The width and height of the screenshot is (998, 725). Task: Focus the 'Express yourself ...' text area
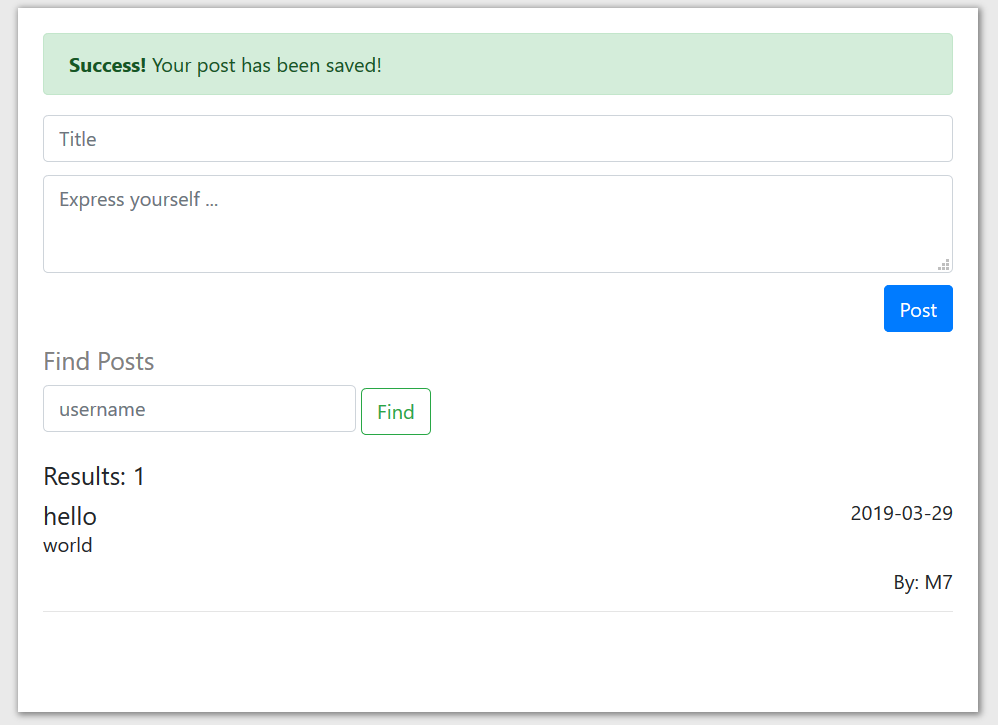pos(497,224)
